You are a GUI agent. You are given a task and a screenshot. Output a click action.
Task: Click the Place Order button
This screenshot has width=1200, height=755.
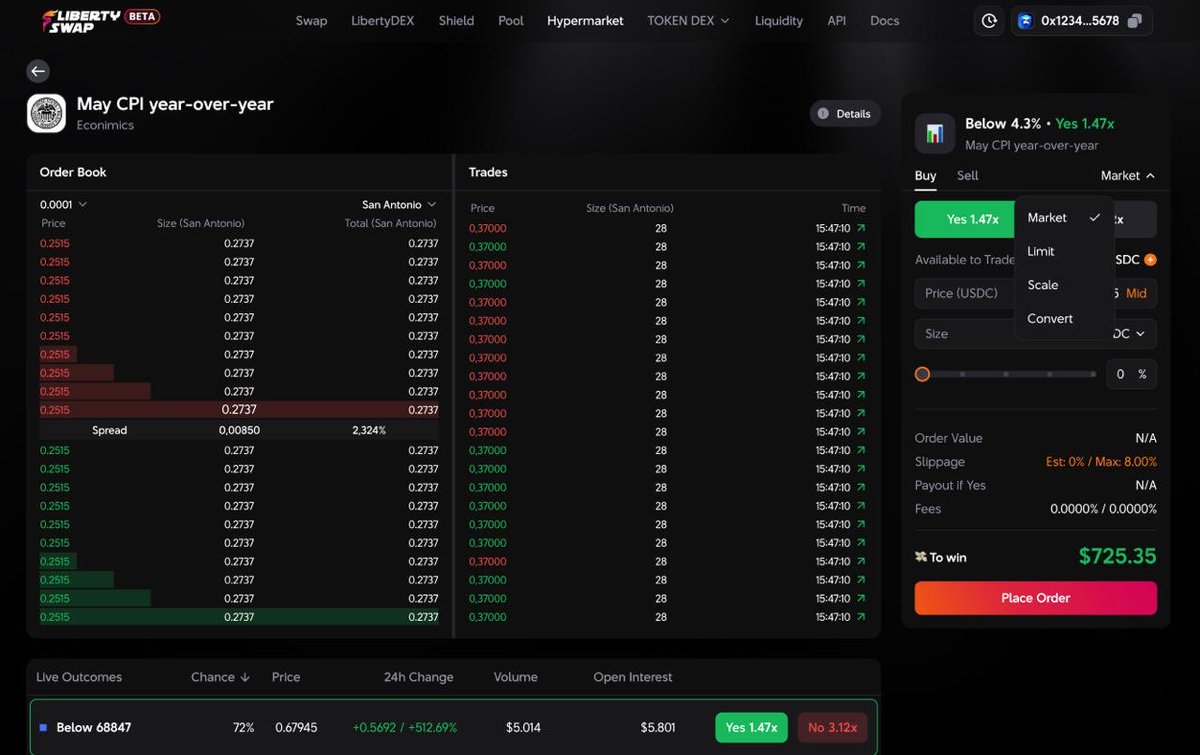1036,598
